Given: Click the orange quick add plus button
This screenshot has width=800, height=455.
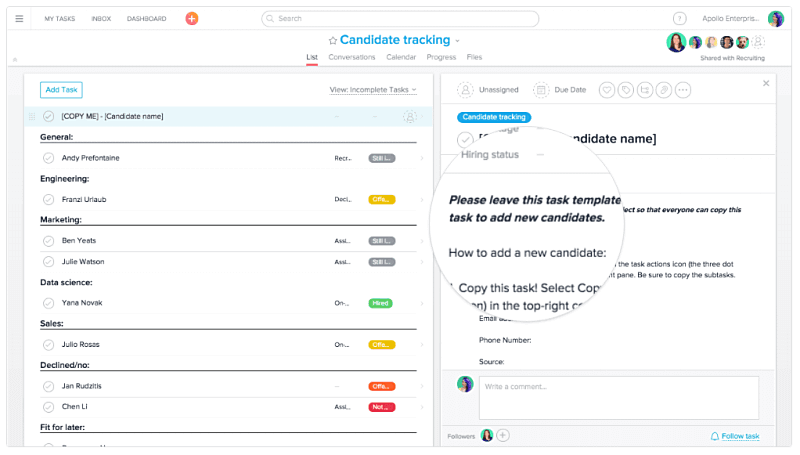Looking at the screenshot, I should click(x=192, y=18).
